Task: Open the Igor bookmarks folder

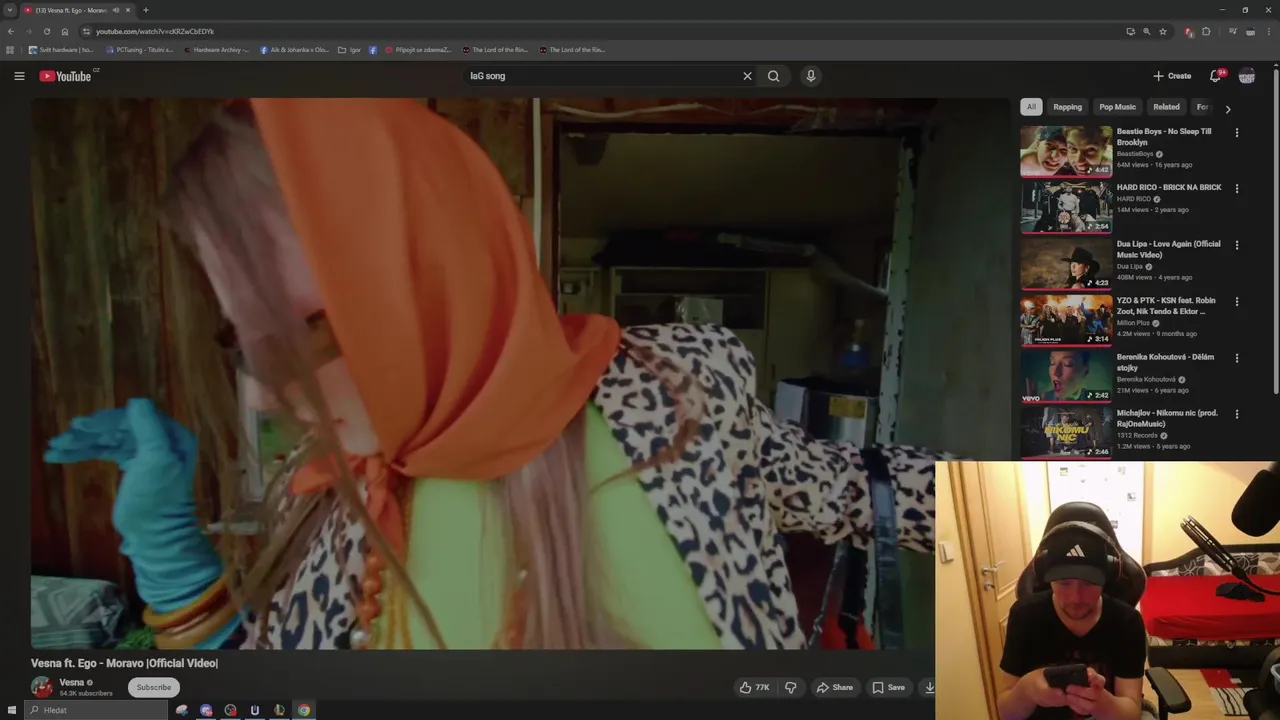Action: click(x=350, y=49)
